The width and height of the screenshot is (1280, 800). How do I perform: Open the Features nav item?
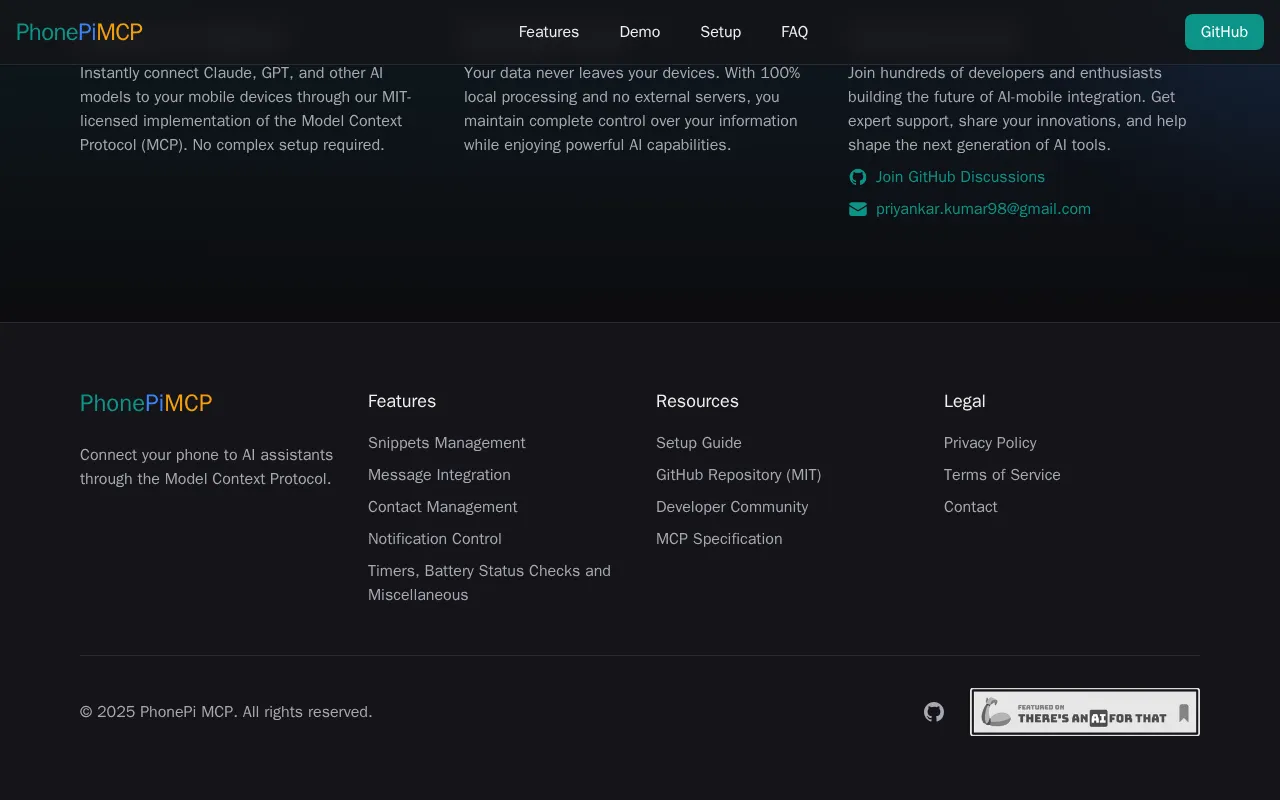point(549,32)
